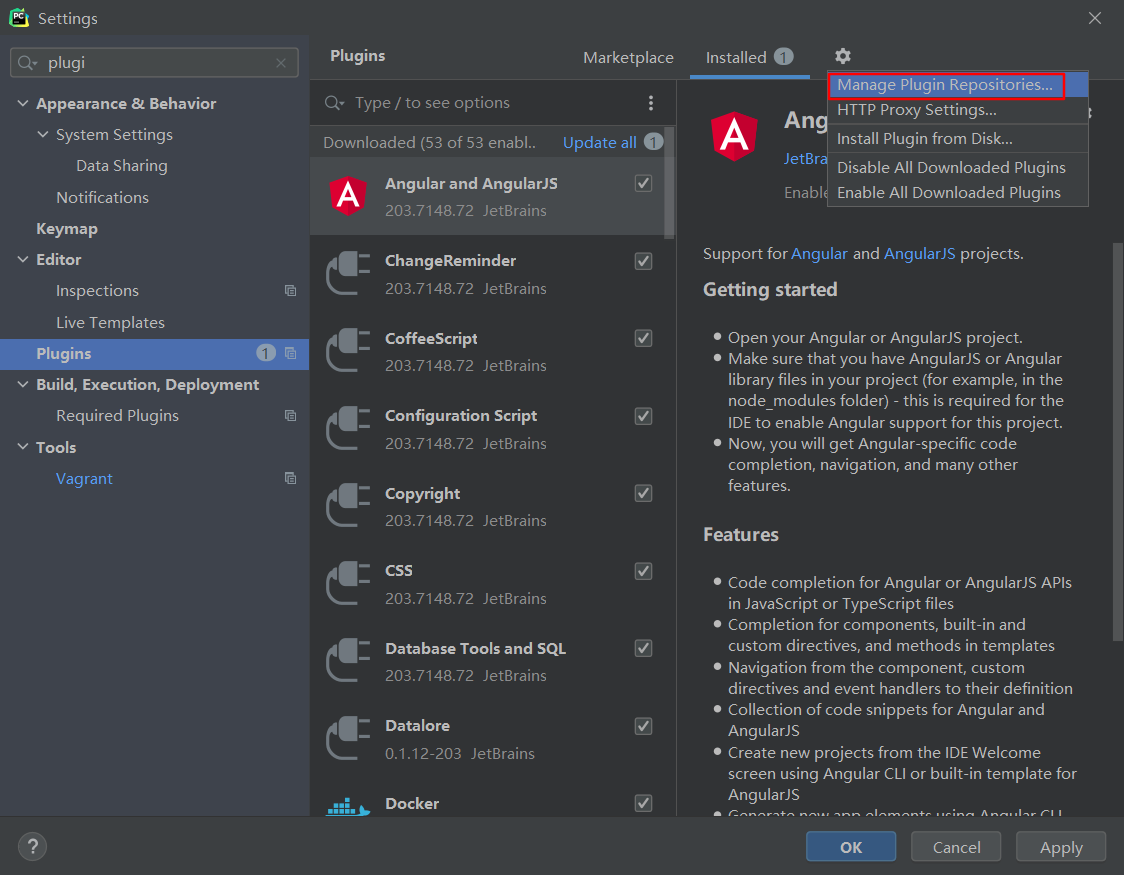This screenshot has height=875, width=1124.
Task: Click the project-level icon beside Vagrant
Action: tap(290, 478)
